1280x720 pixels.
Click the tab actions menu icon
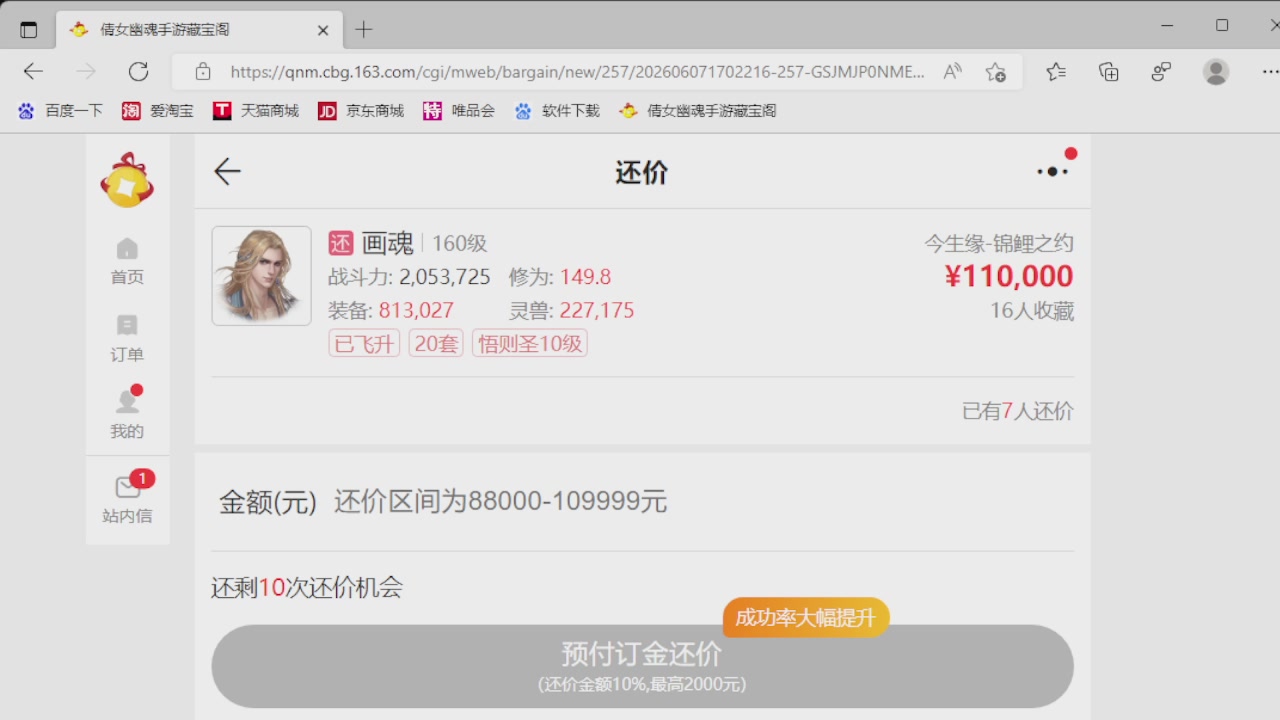click(x=29, y=30)
